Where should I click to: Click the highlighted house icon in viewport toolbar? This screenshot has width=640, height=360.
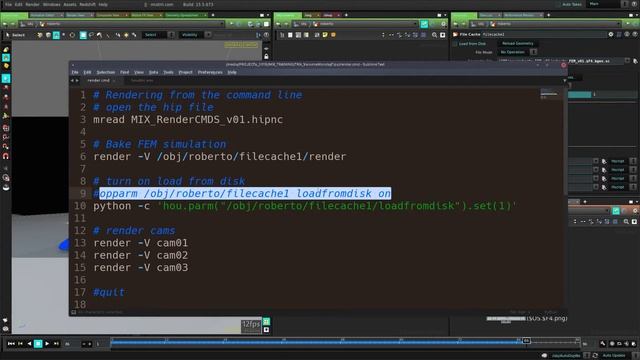pos(56,35)
